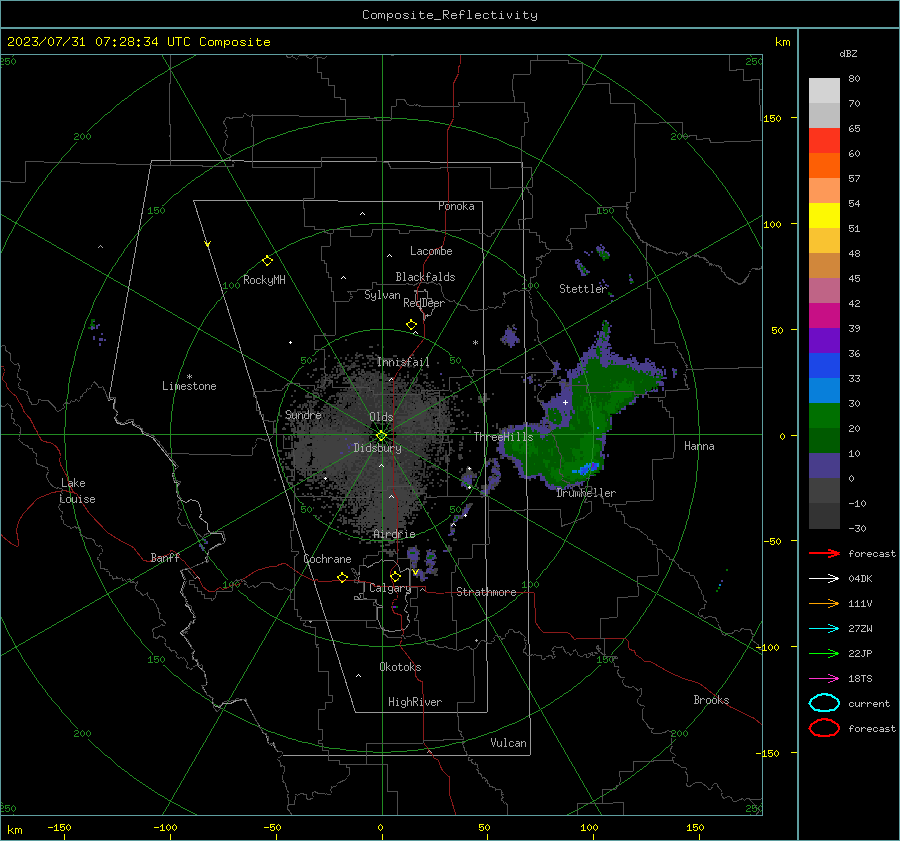Viewport: 900px width, 841px height.
Task: Click the Lacombe city label
Action: (431, 251)
